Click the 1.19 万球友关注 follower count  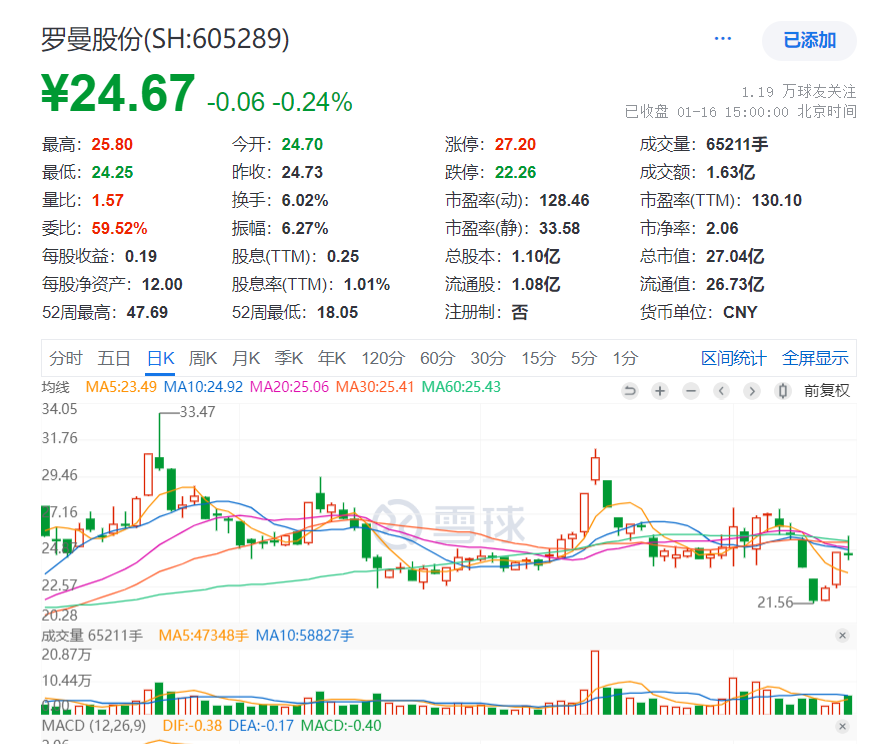[798, 91]
